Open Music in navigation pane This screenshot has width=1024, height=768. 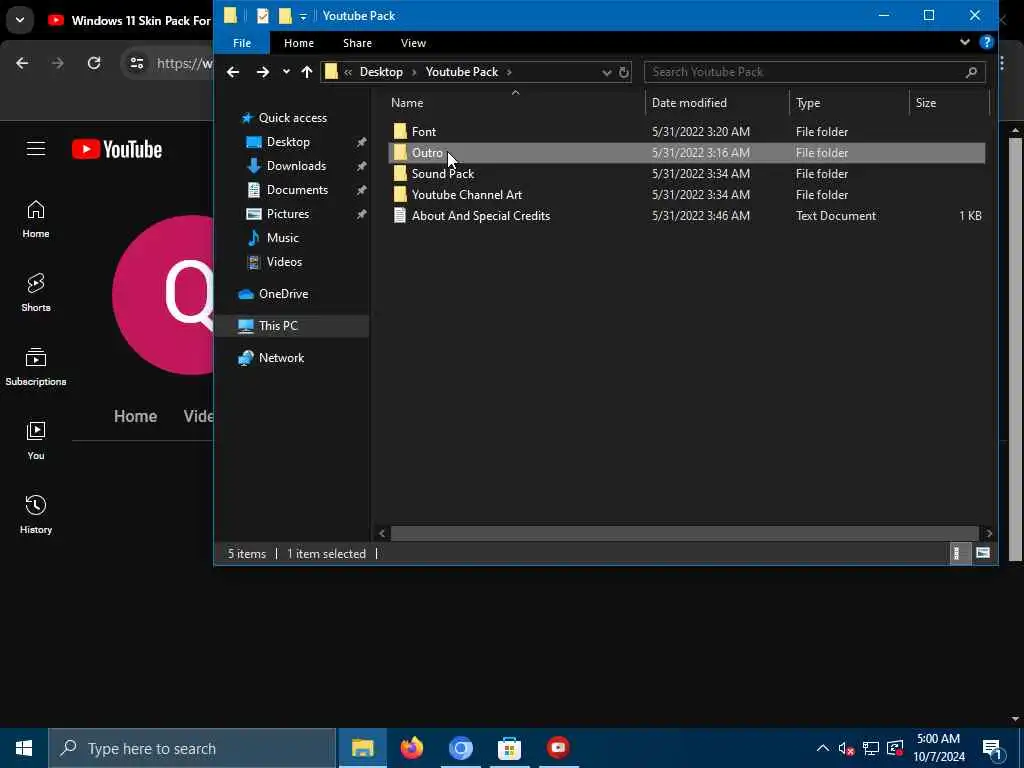click(282, 238)
